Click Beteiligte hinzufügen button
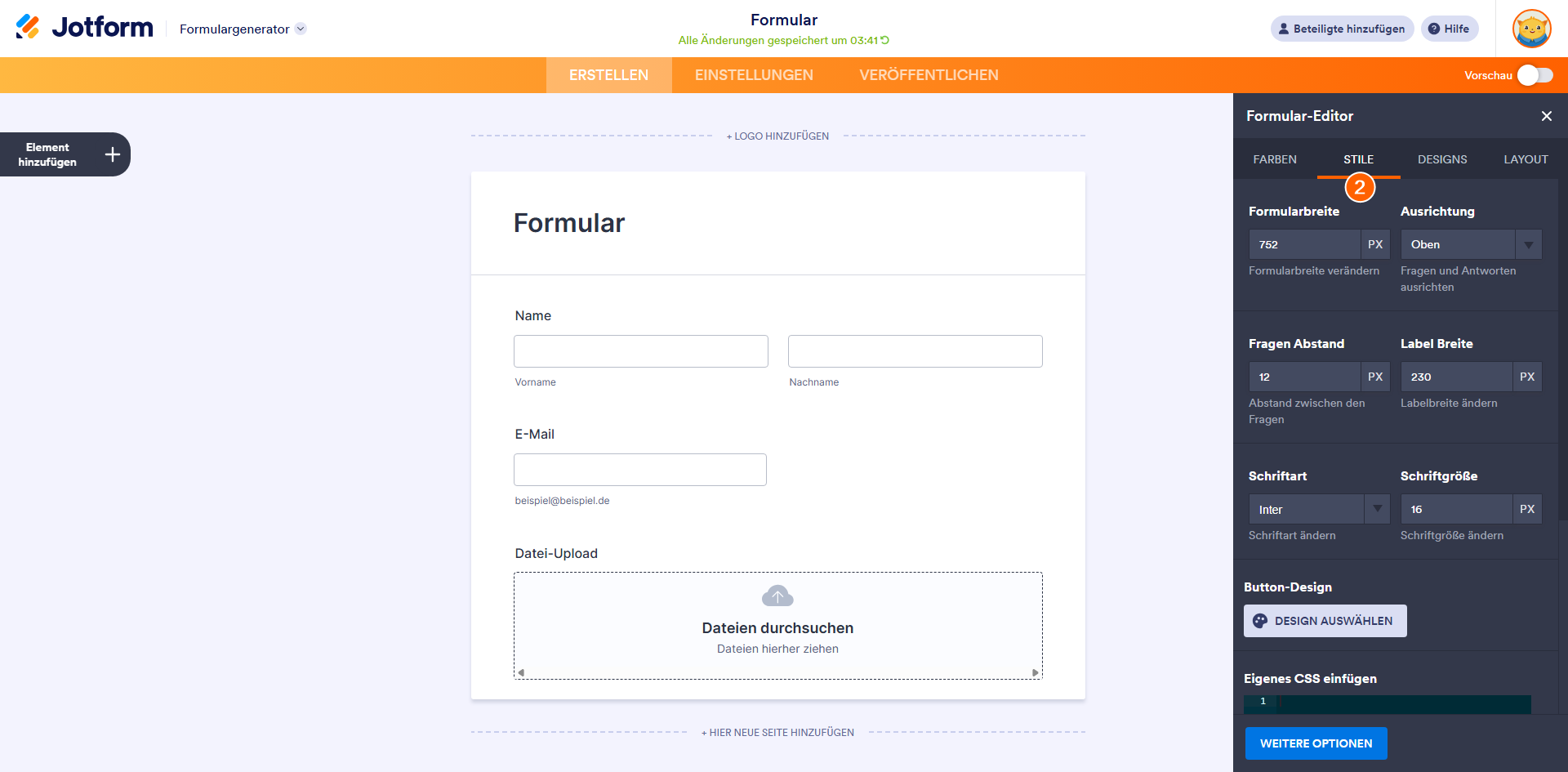Viewport: 1568px width, 772px height. [x=1342, y=29]
